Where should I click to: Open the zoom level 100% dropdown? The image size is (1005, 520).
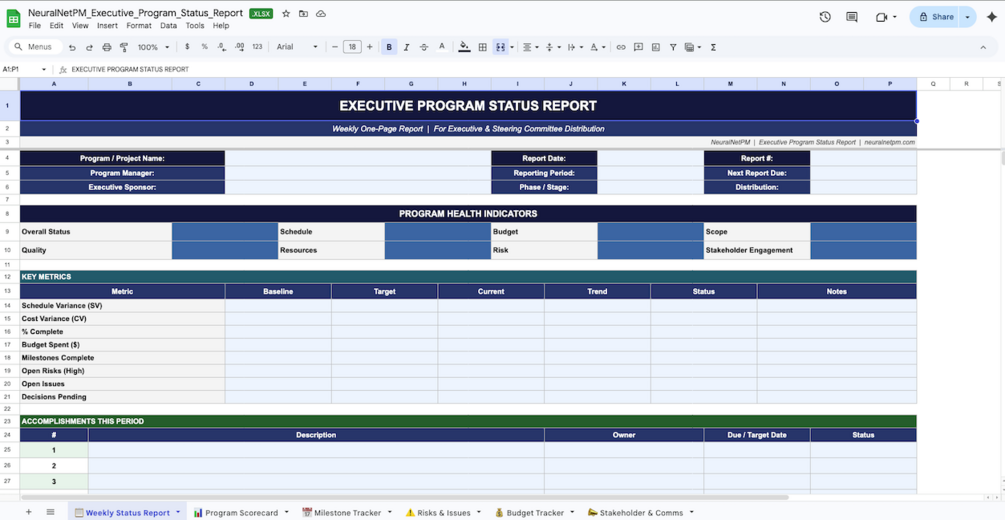pyautogui.click(x=153, y=47)
